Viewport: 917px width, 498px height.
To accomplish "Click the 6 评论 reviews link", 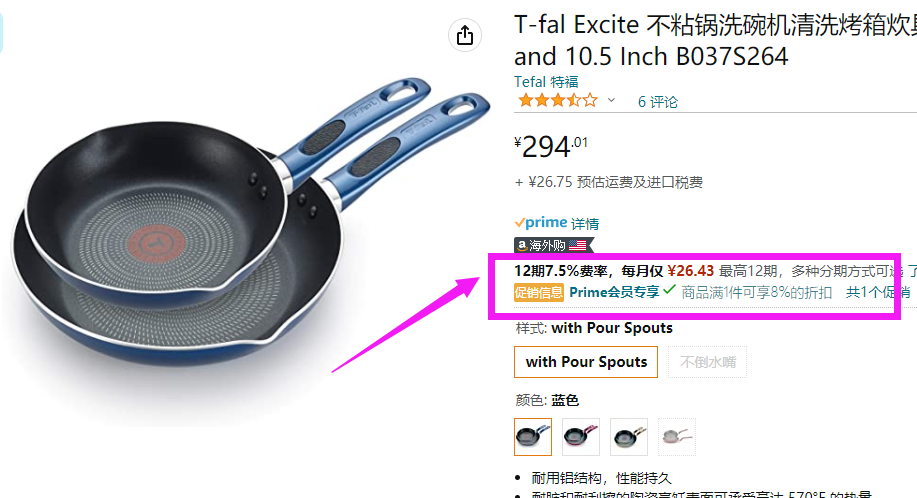I will (x=657, y=102).
